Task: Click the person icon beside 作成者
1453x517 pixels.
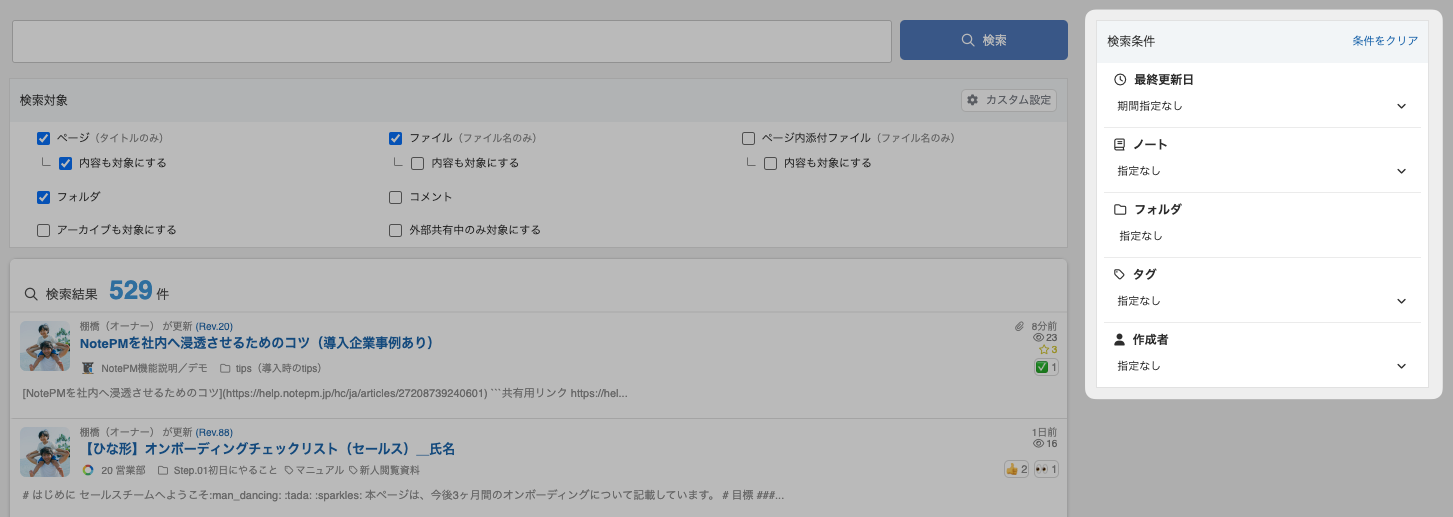Action: (1120, 339)
